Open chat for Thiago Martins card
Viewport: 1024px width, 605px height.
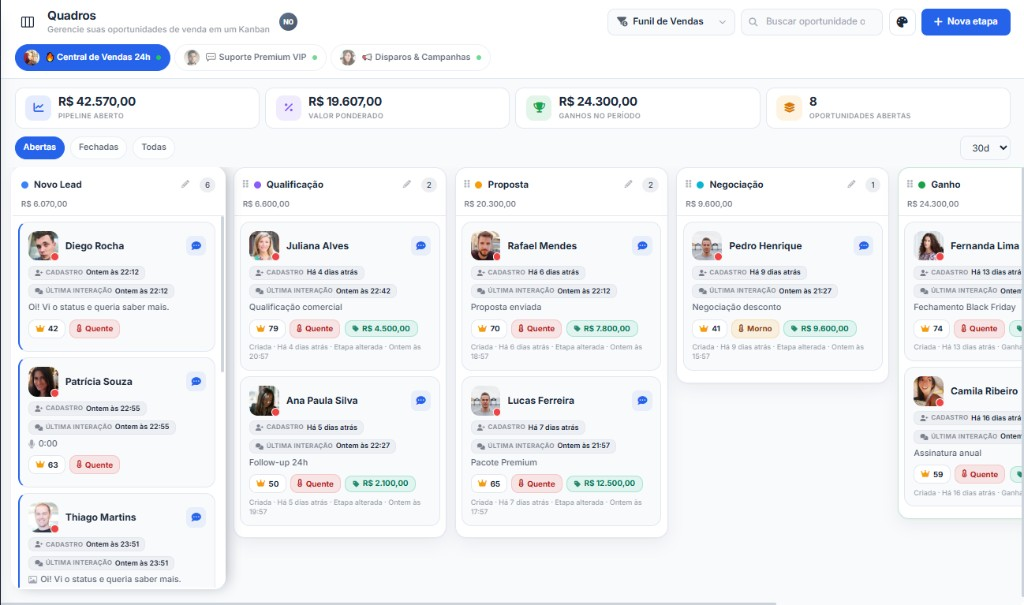coord(196,517)
